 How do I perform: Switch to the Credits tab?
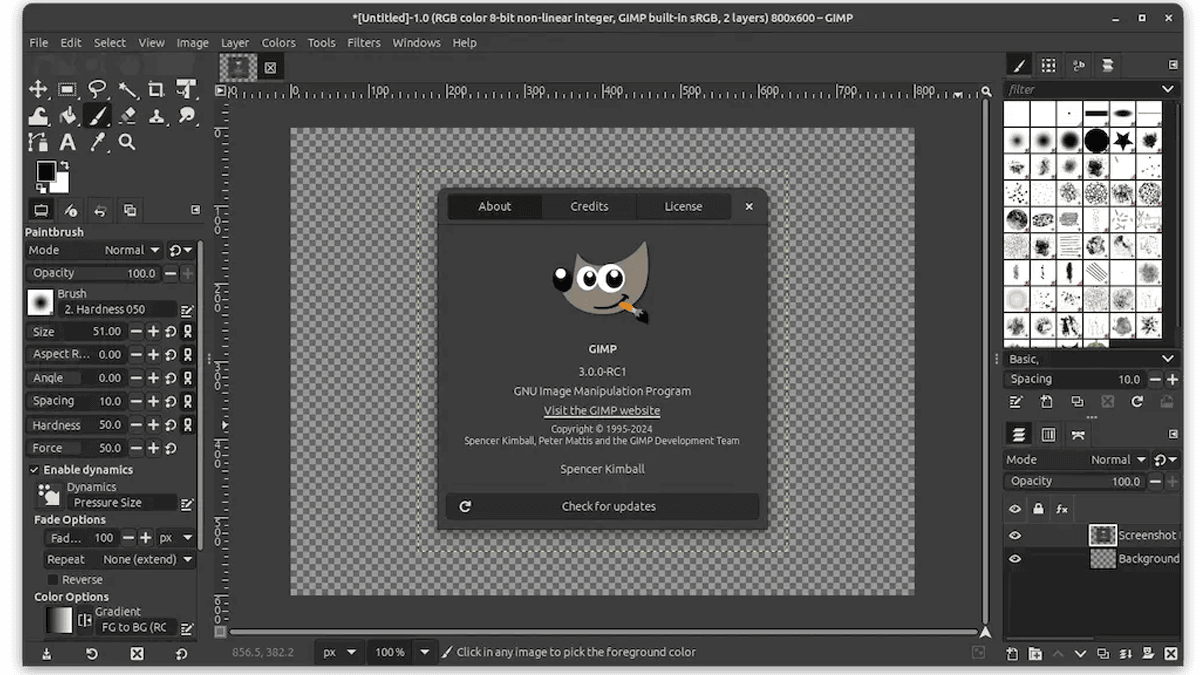coord(589,206)
